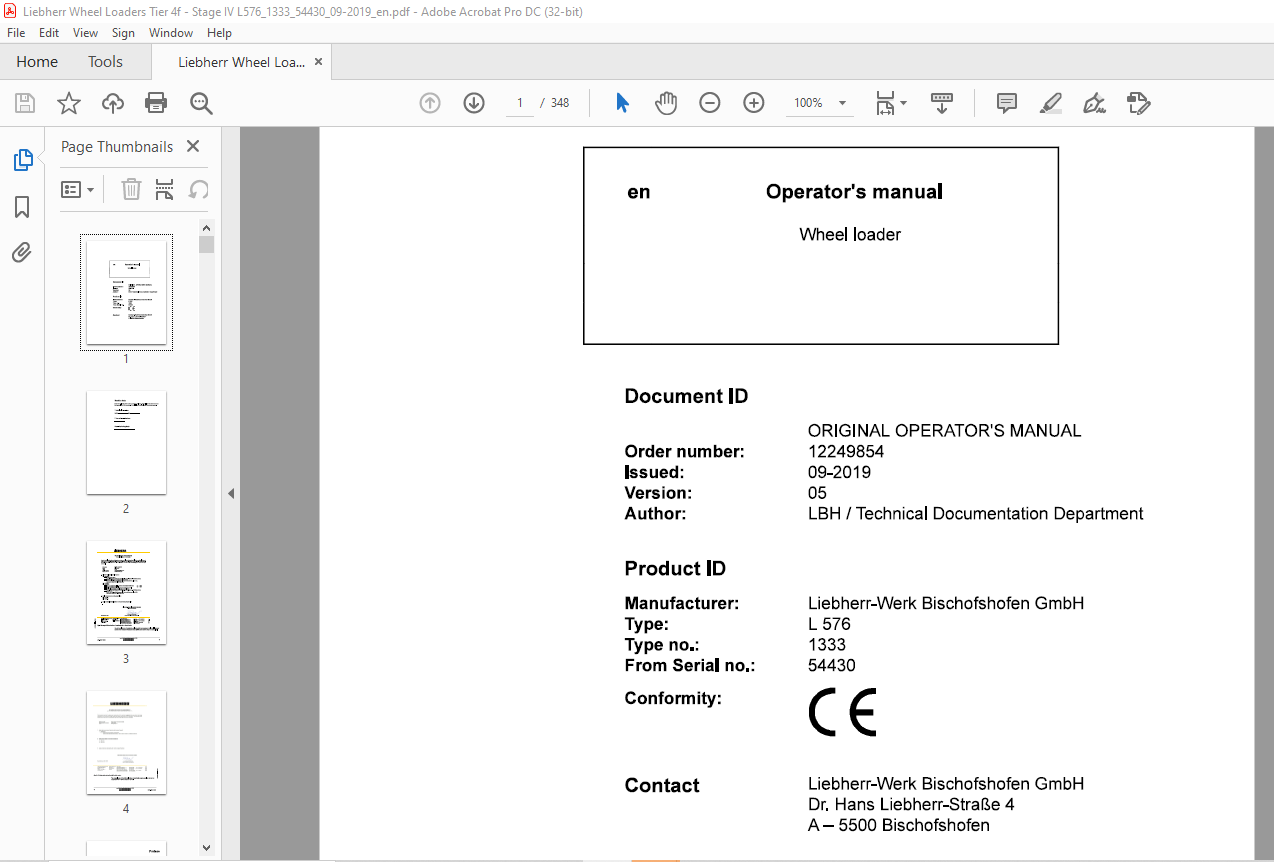
Task: Select page 2 thumbnail
Action: (x=126, y=442)
